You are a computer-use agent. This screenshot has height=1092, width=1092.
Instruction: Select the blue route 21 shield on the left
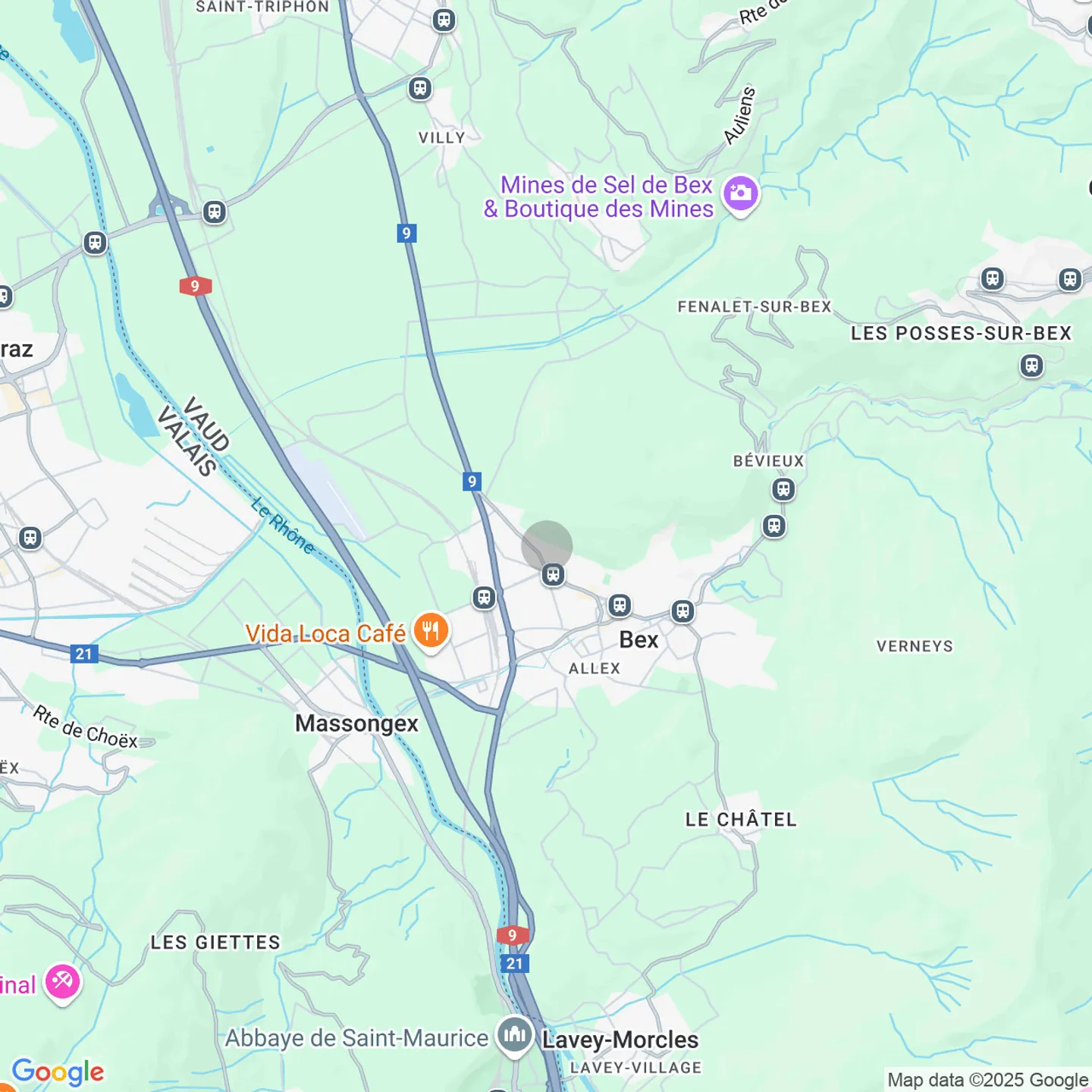84,654
